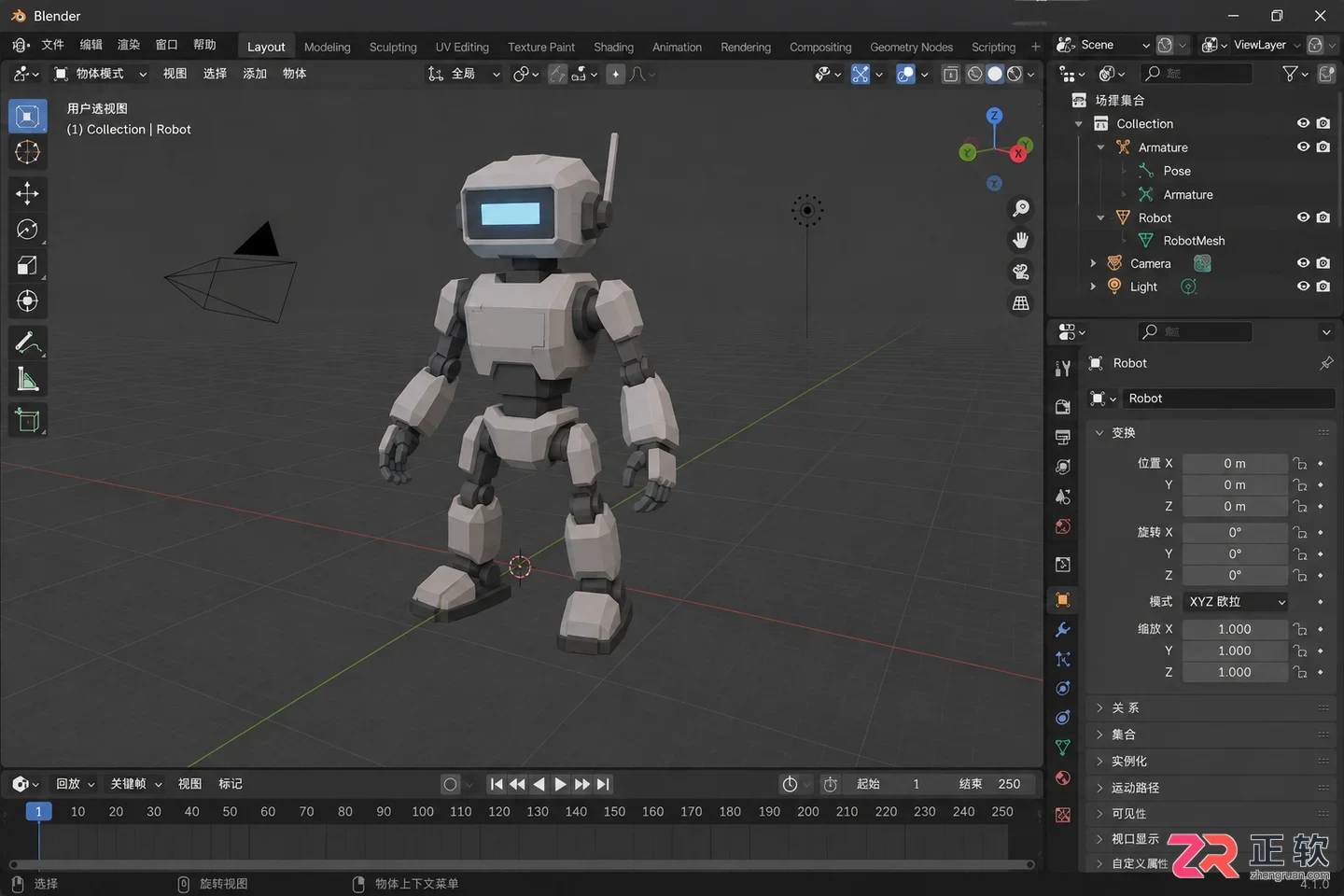Select the Cursor tool in left toolbar
The width and height of the screenshot is (1344, 896).
tap(27, 152)
